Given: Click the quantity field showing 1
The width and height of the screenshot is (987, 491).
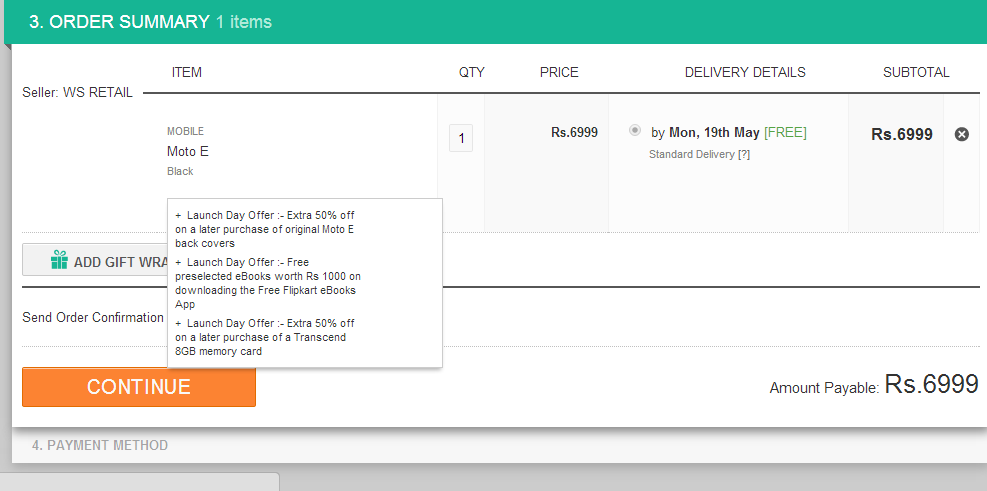Looking at the screenshot, I should [461, 138].
